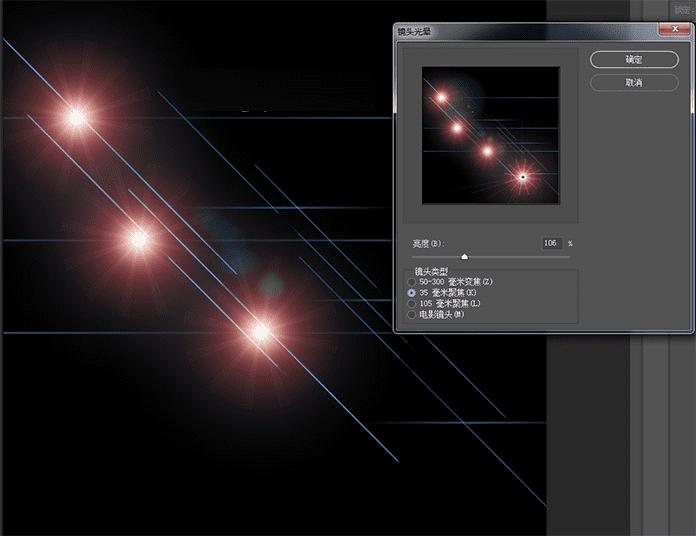Click the 取消 button to cancel the dialog
The height and width of the screenshot is (536, 696).
point(634,83)
